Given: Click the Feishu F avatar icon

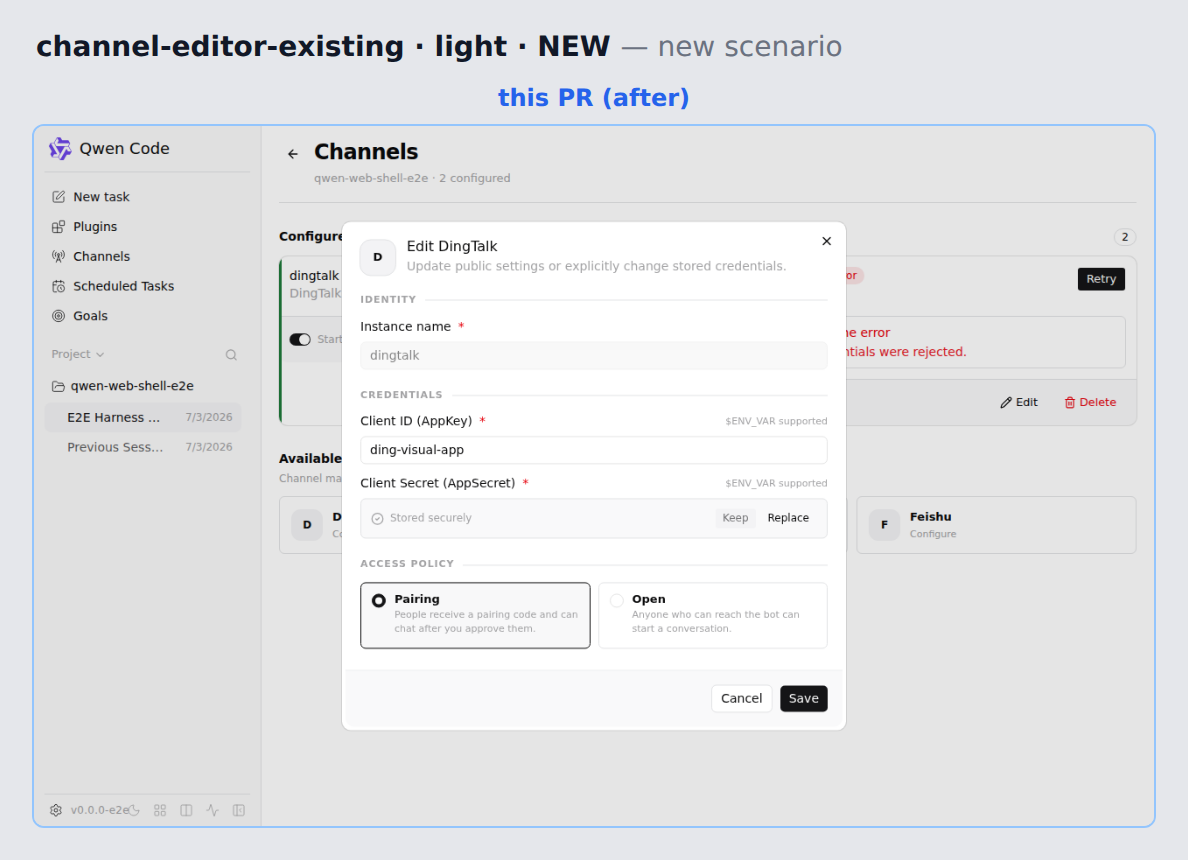Looking at the screenshot, I should (x=884, y=525).
